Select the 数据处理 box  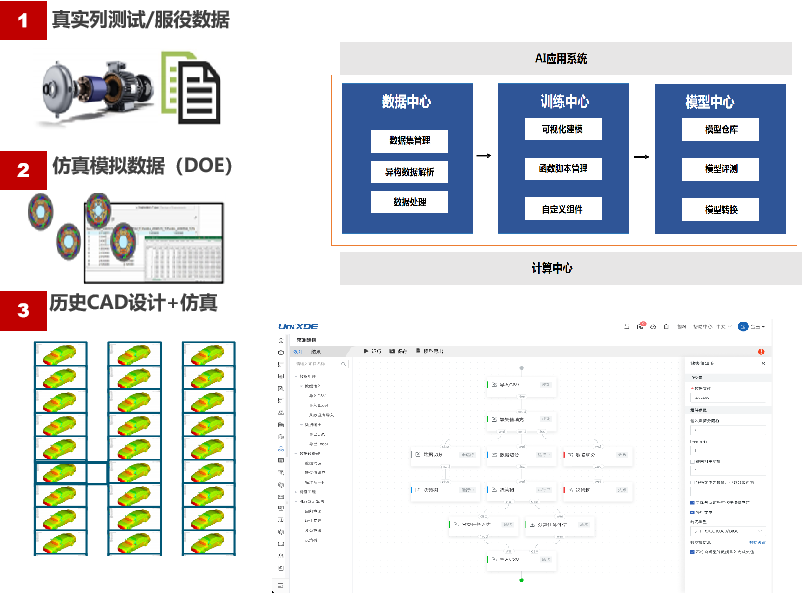409,202
